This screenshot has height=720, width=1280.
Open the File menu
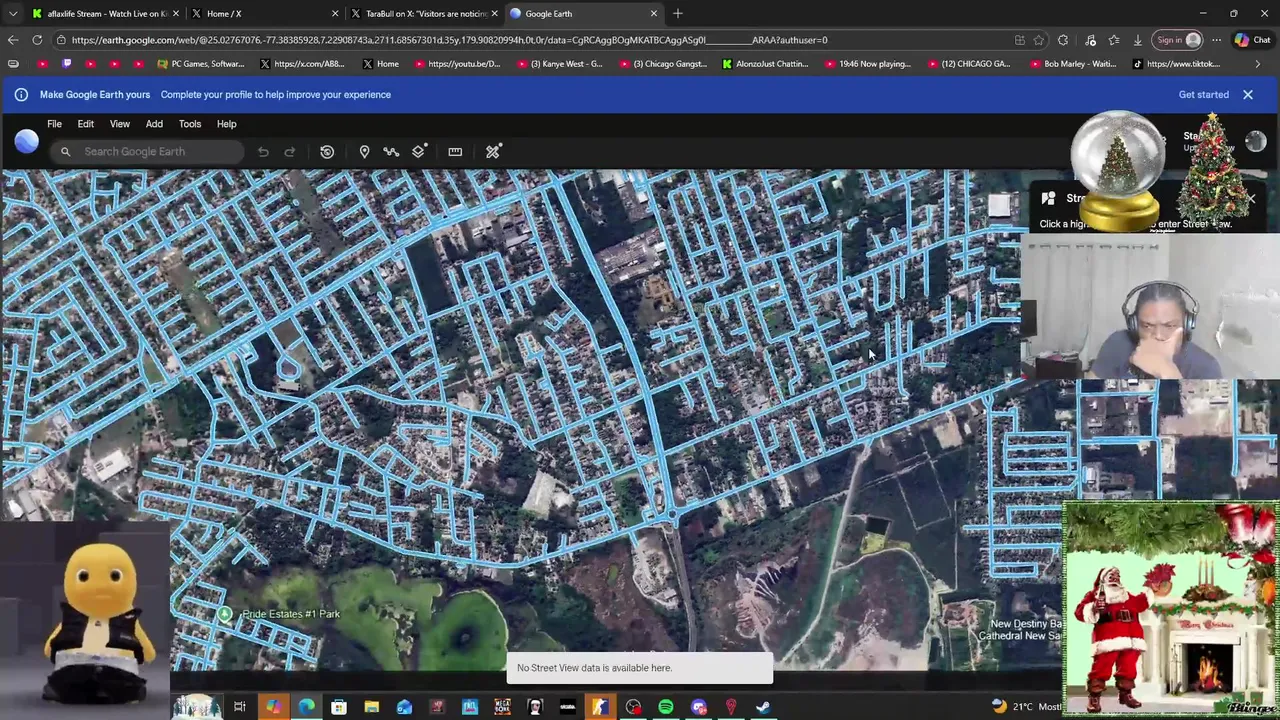point(54,124)
